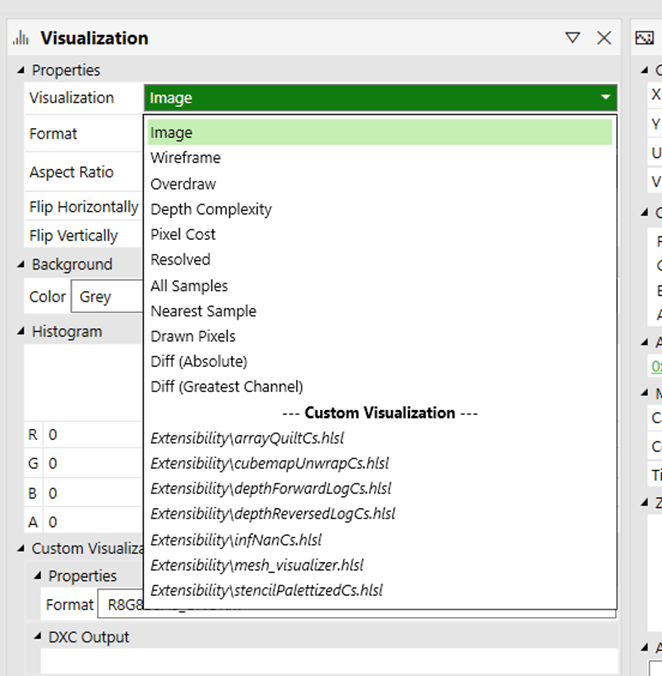The image size is (662, 676).
Task: Select Image from the visualization list
Action: point(380,132)
